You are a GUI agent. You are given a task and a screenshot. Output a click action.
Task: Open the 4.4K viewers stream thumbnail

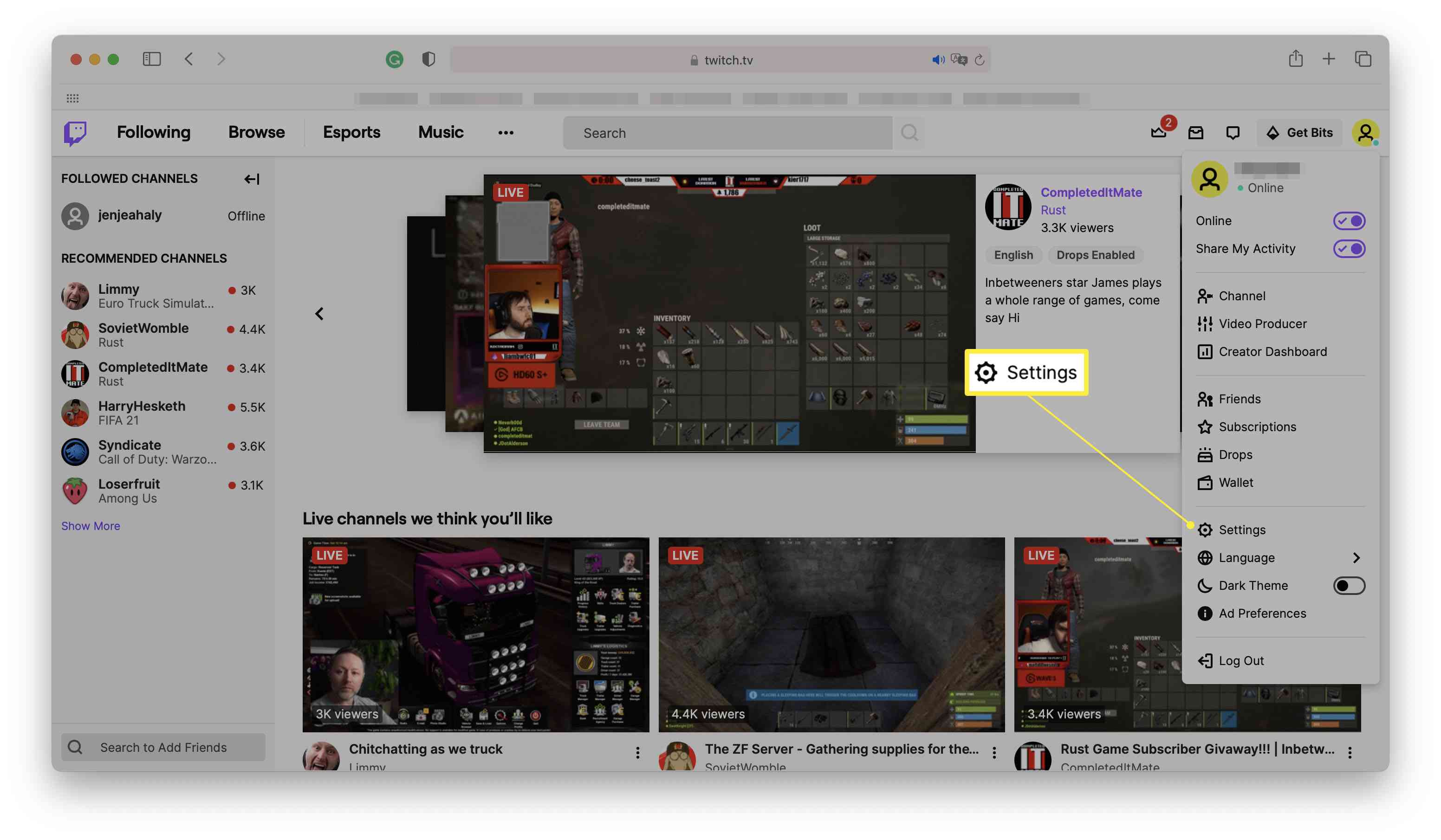tap(831, 634)
